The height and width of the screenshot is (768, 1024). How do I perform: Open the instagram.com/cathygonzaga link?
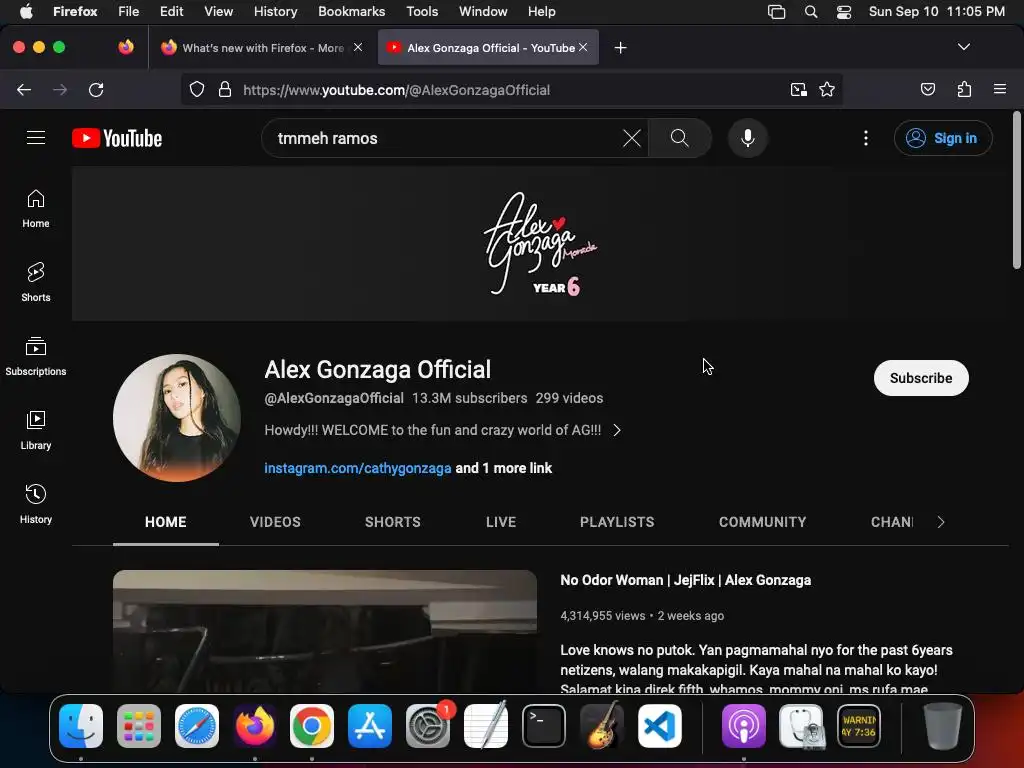click(x=358, y=468)
